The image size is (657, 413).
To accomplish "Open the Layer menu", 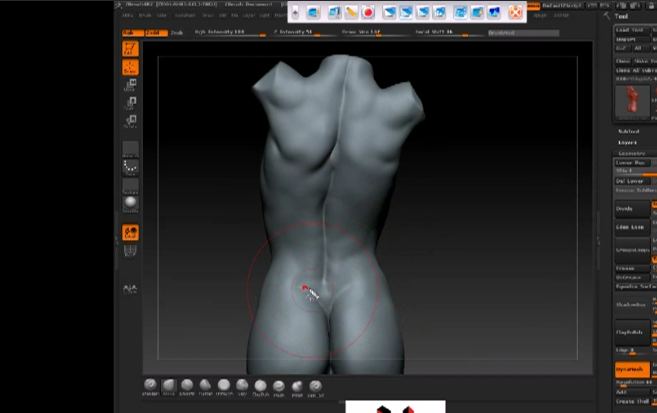I will 248,15.
